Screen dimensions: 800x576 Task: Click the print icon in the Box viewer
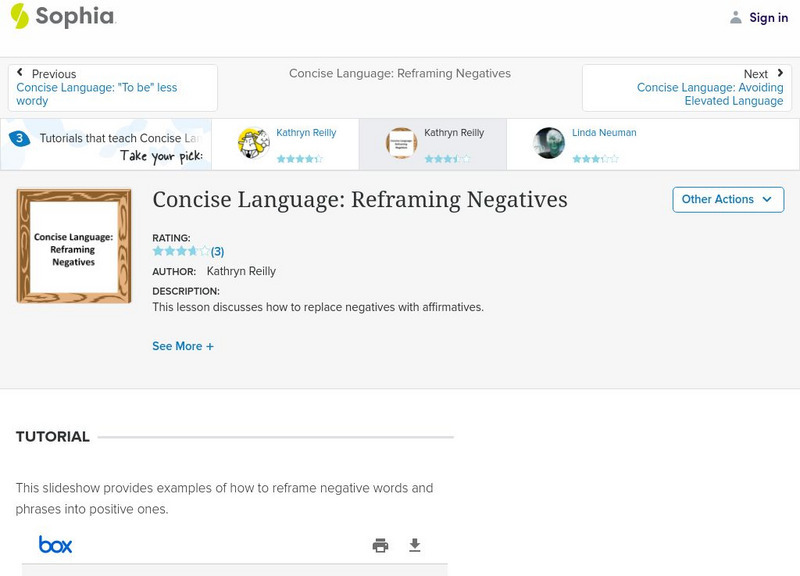click(x=380, y=545)
